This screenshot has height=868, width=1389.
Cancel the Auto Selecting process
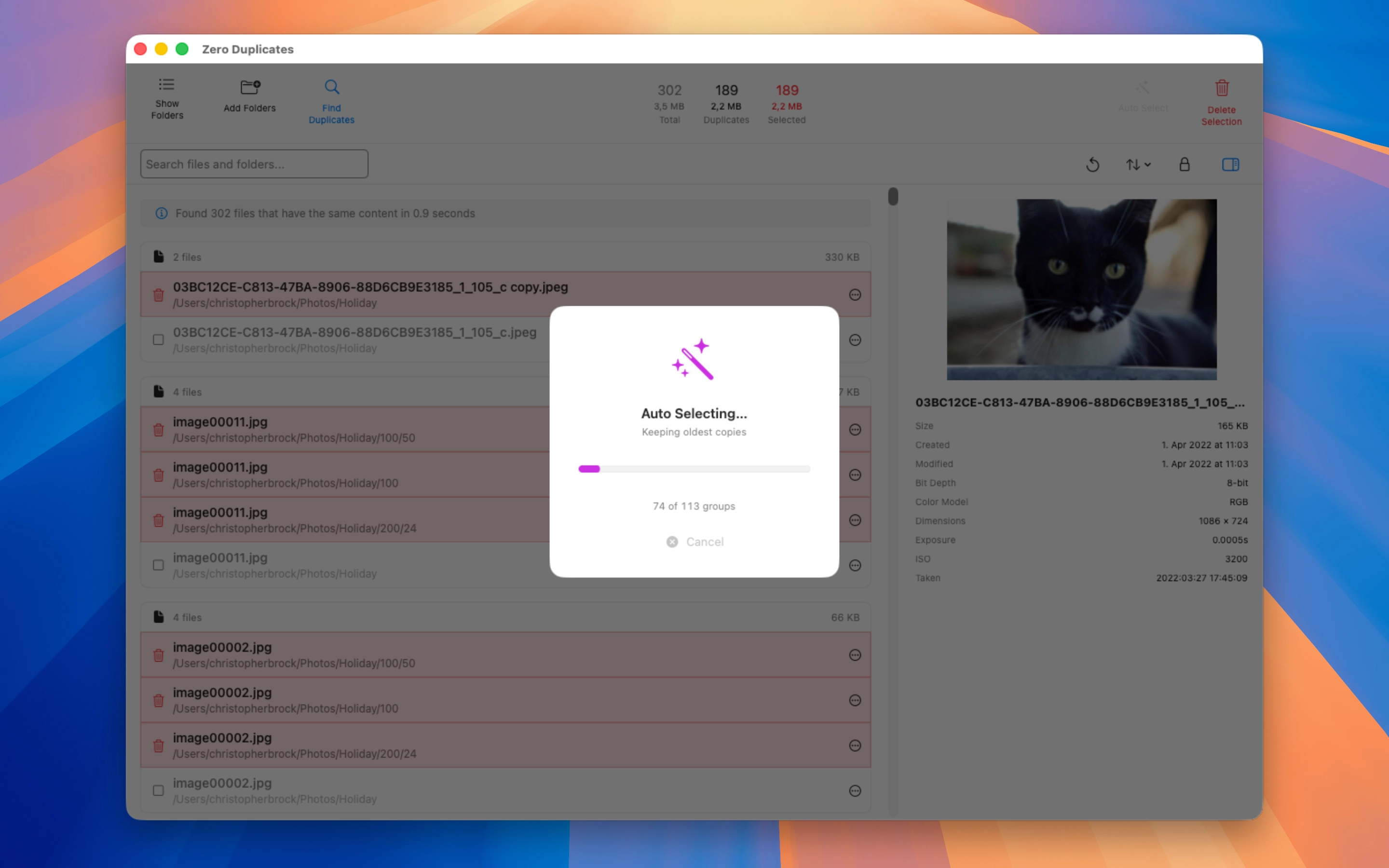coord(694,542)
